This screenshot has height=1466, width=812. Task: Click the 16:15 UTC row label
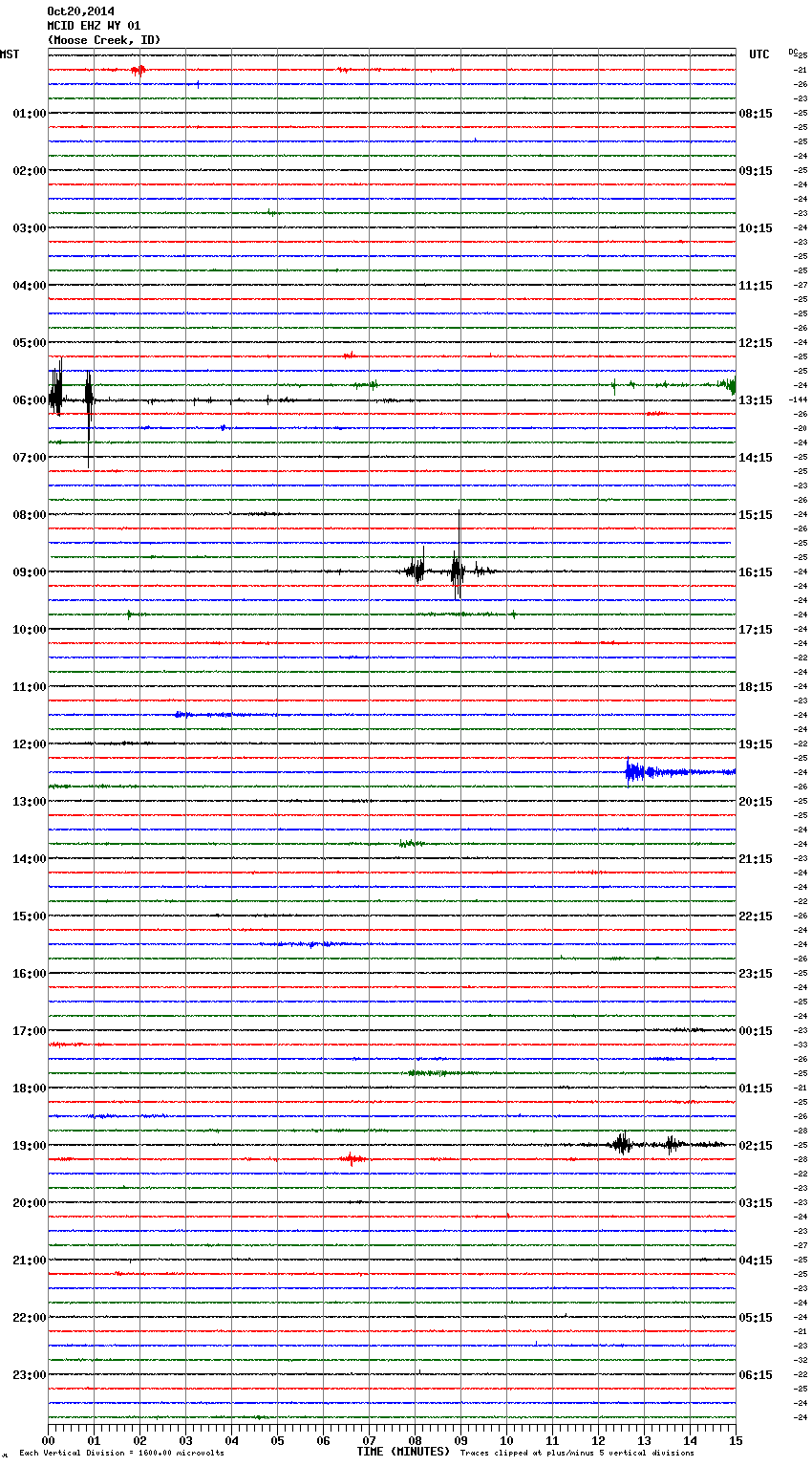[x=756, y=571]
